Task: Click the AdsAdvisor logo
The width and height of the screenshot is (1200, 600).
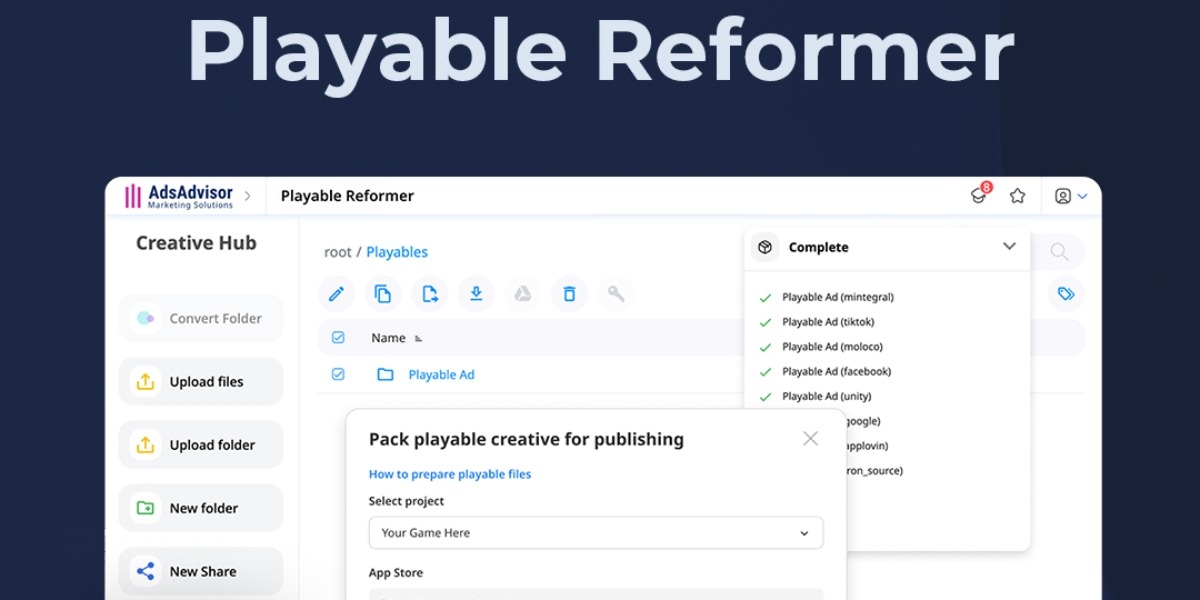Action: click(x=178, y=196)
